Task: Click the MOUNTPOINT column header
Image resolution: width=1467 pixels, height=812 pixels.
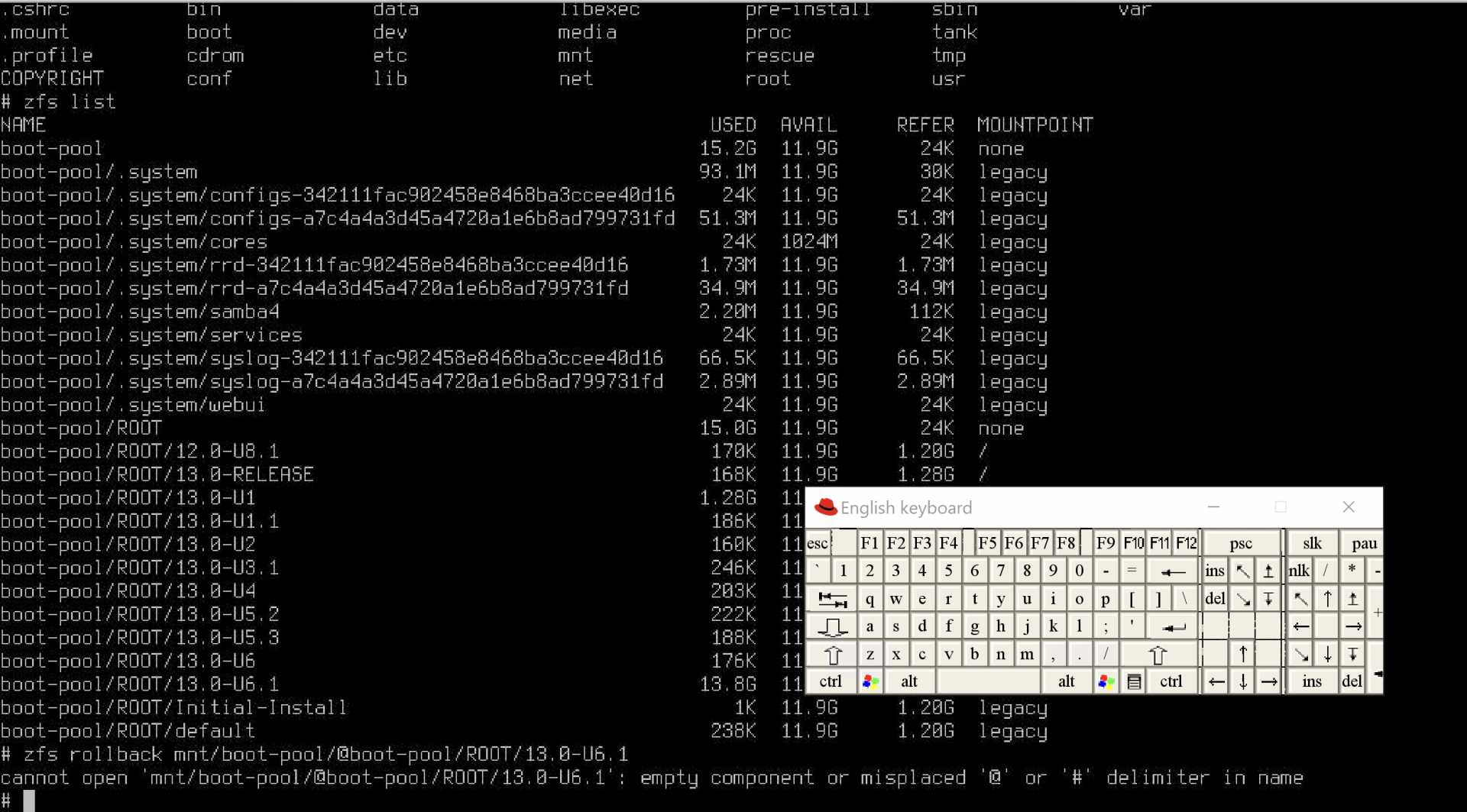Action: [x=1035, y=125]
